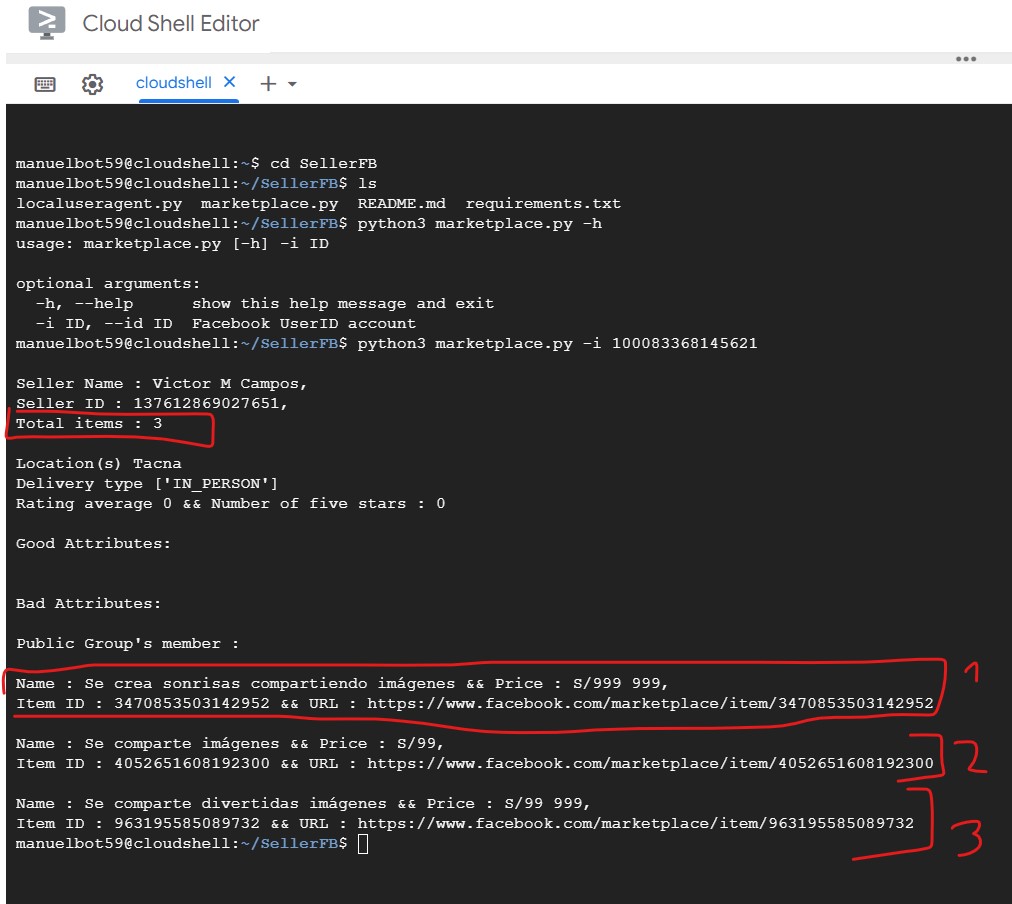Click the 'Location(s) Tacna' line
This screenshot has height=904, width=1012.
pos(99,463)
